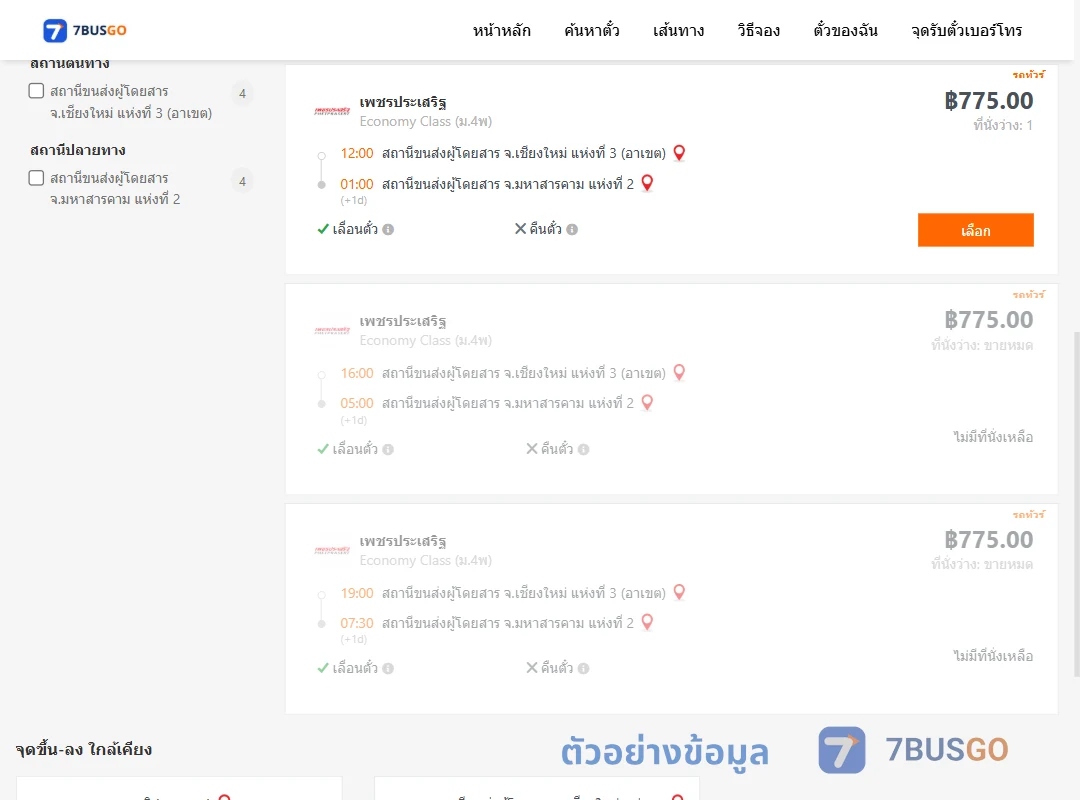Screen dimensions: 1080x800
Task: Select the 12:00 trip with เลือก button
Action: [975, 230]
